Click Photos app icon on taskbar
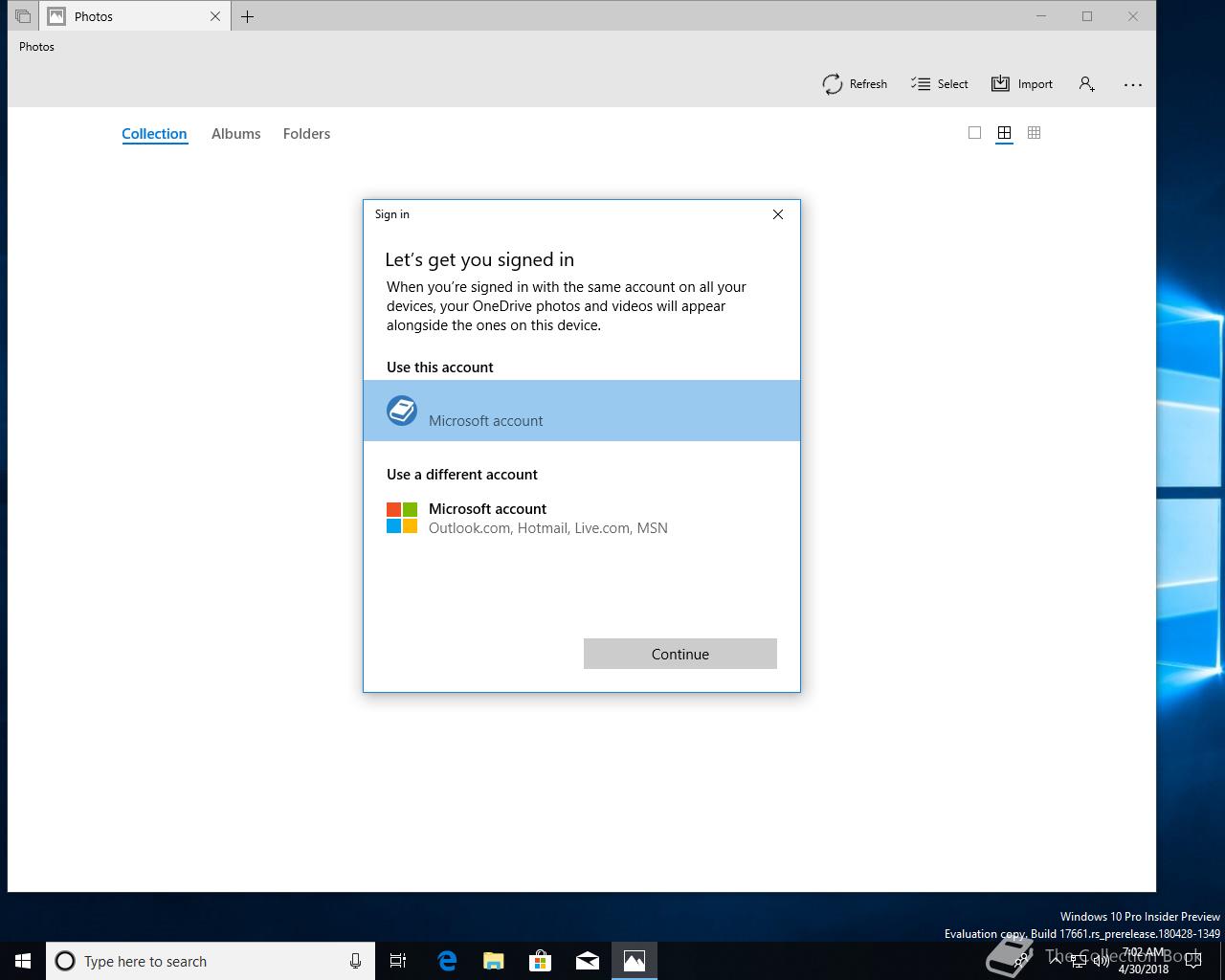The image size is (1225, 980). pos(635,961)
